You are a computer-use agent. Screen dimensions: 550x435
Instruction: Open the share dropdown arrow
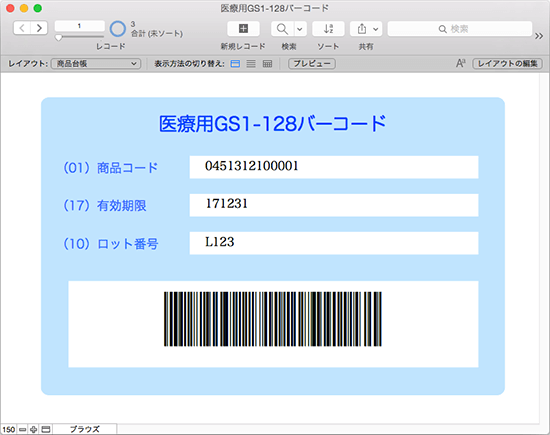click(x=376, y=29)
